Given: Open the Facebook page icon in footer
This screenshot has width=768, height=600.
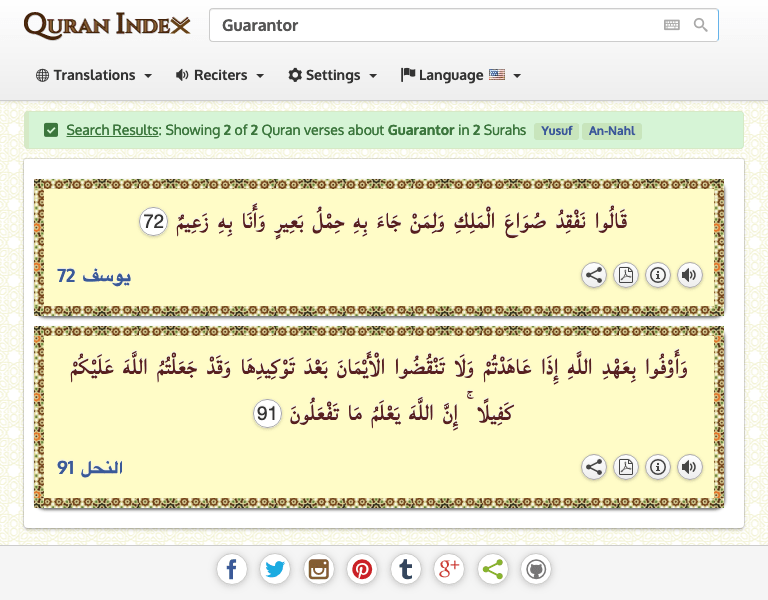Looking at the screenshot, I should pos(231,570).
